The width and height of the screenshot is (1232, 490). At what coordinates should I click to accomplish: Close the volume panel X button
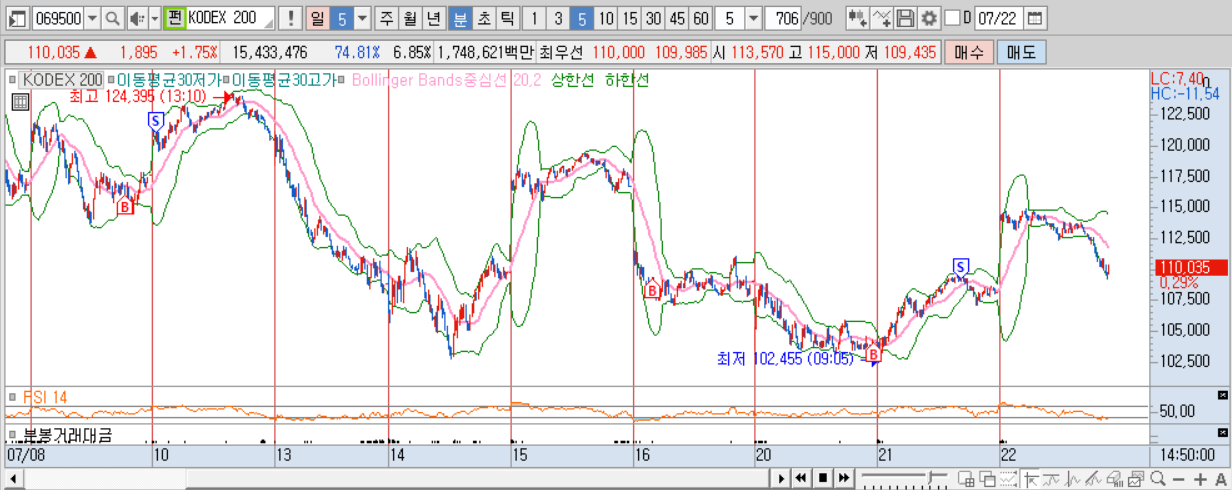[1222, 431]
